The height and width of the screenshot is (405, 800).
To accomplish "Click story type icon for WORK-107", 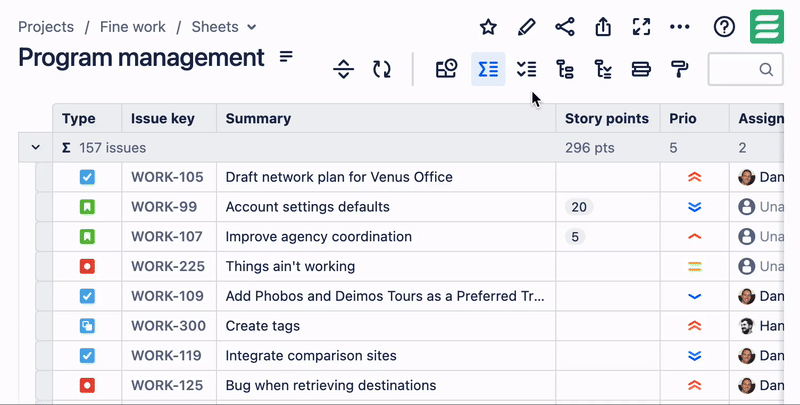I will [87, 237].
